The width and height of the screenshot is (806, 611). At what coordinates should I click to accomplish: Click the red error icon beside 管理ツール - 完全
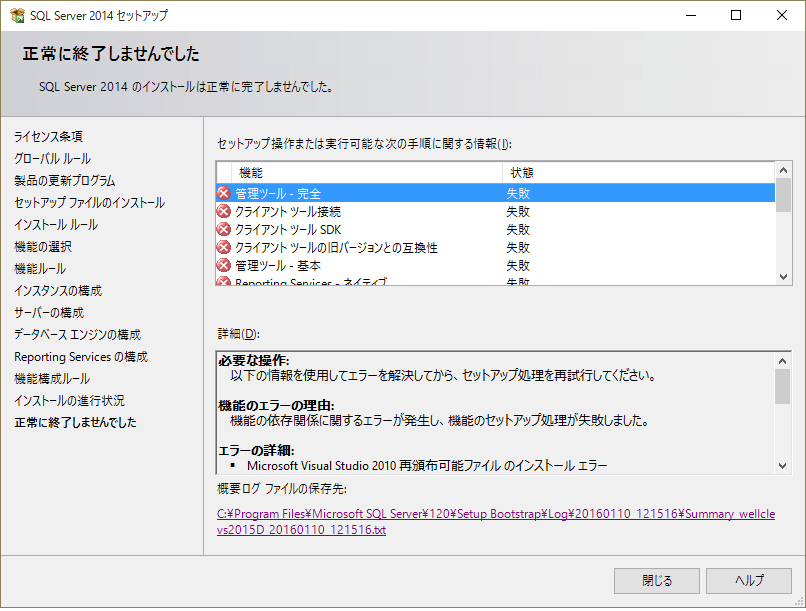(224, 194)
